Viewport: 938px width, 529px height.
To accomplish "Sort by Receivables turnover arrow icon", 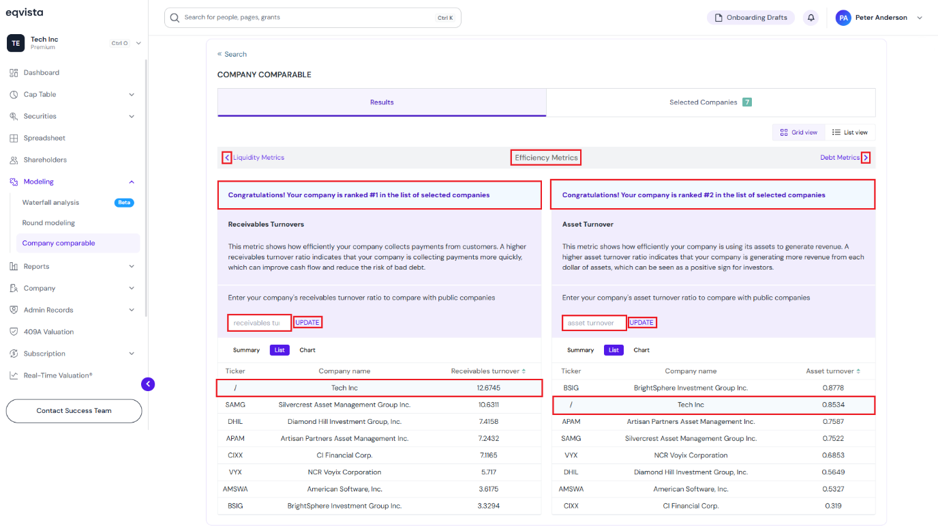I will 524,371.
